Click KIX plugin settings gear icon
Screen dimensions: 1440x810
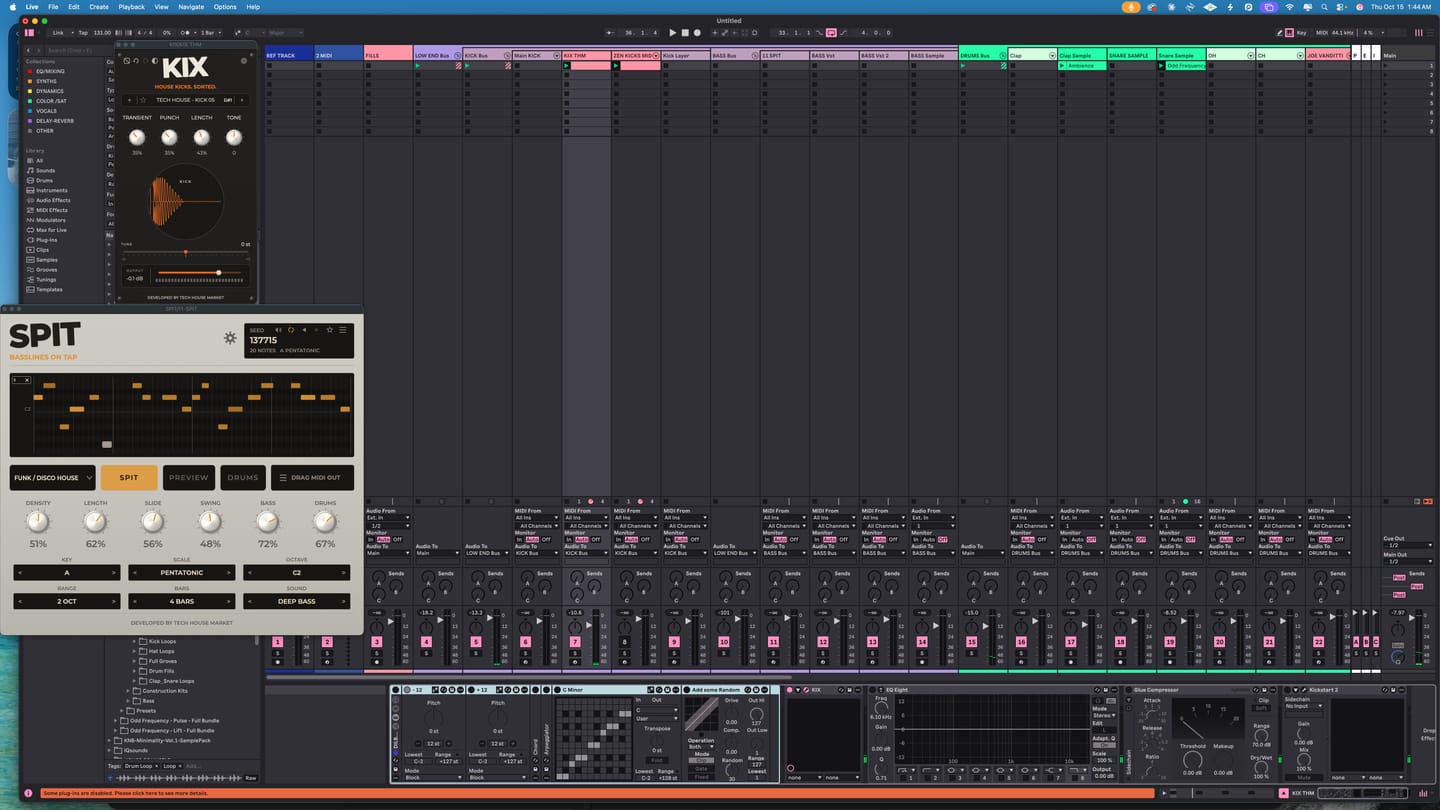tap(244, 61)
